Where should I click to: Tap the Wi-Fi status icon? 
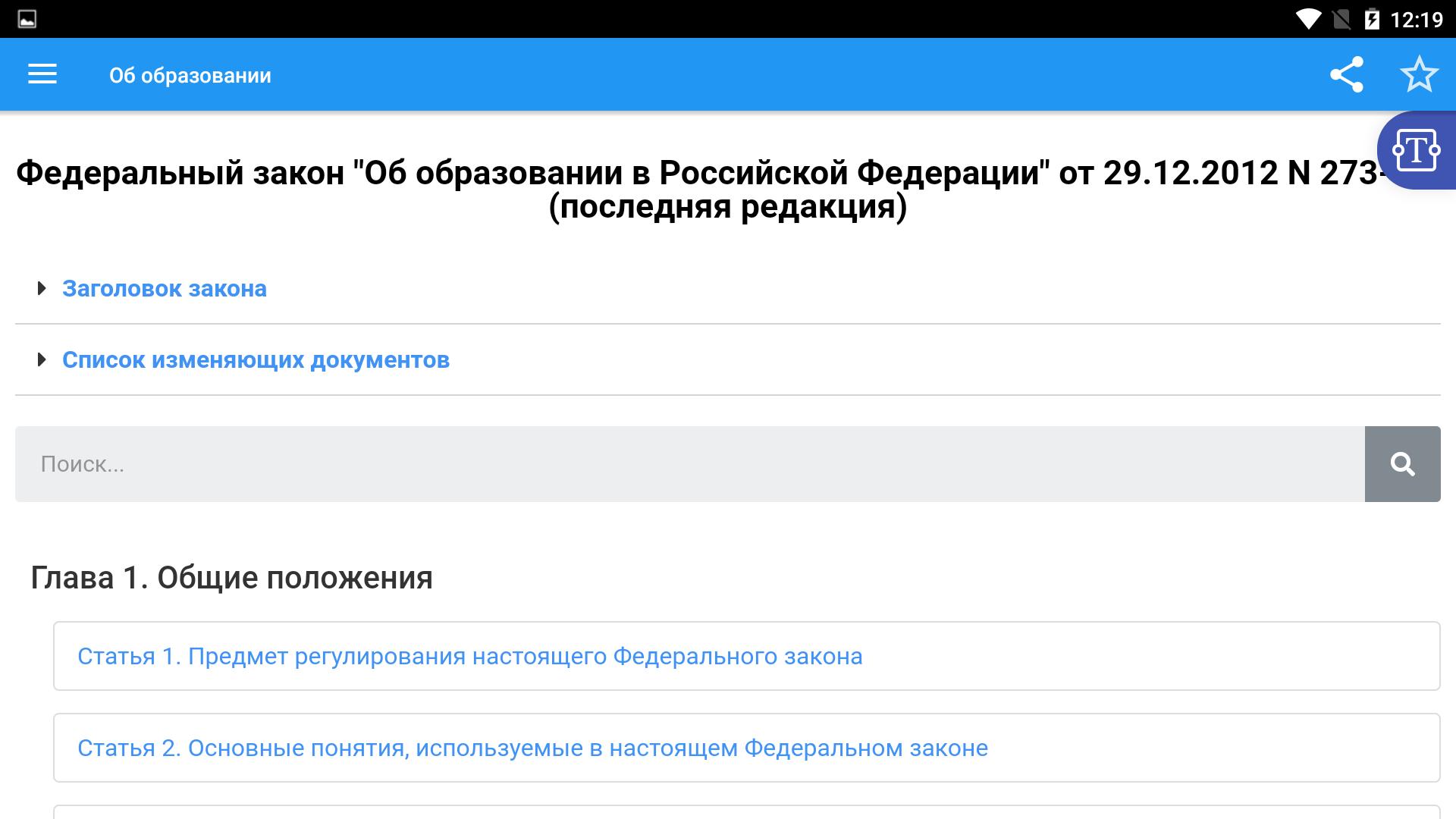click(1308, 18)
